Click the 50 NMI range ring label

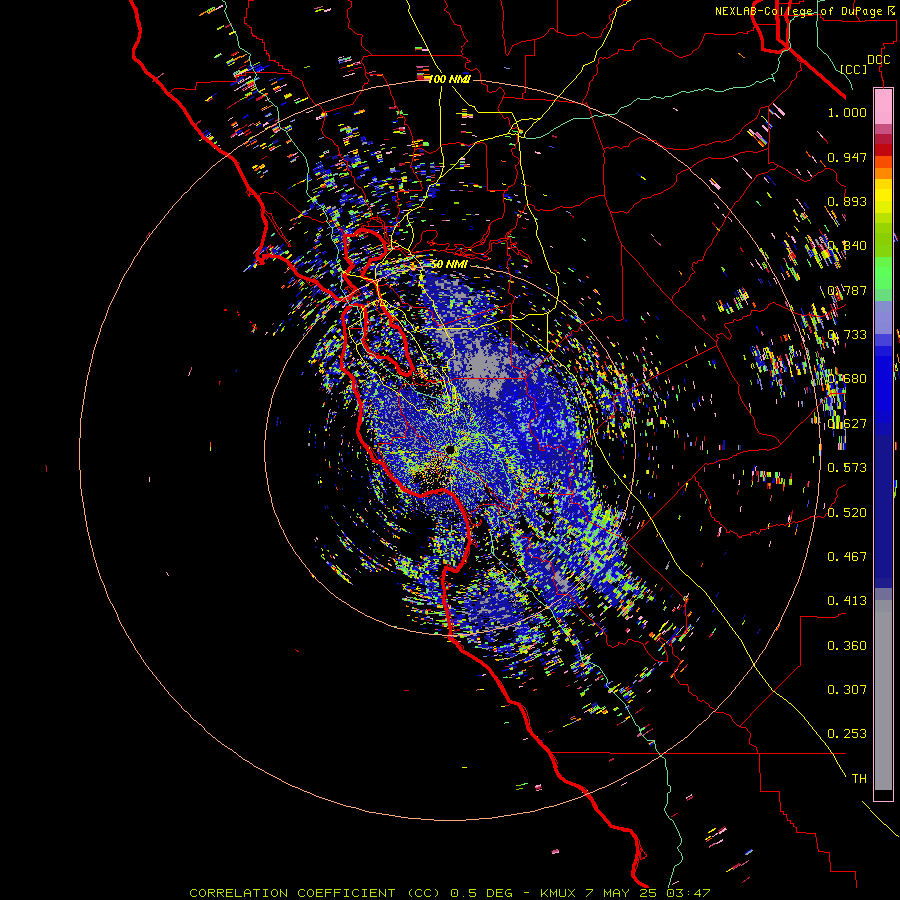(x=449, y=265)
